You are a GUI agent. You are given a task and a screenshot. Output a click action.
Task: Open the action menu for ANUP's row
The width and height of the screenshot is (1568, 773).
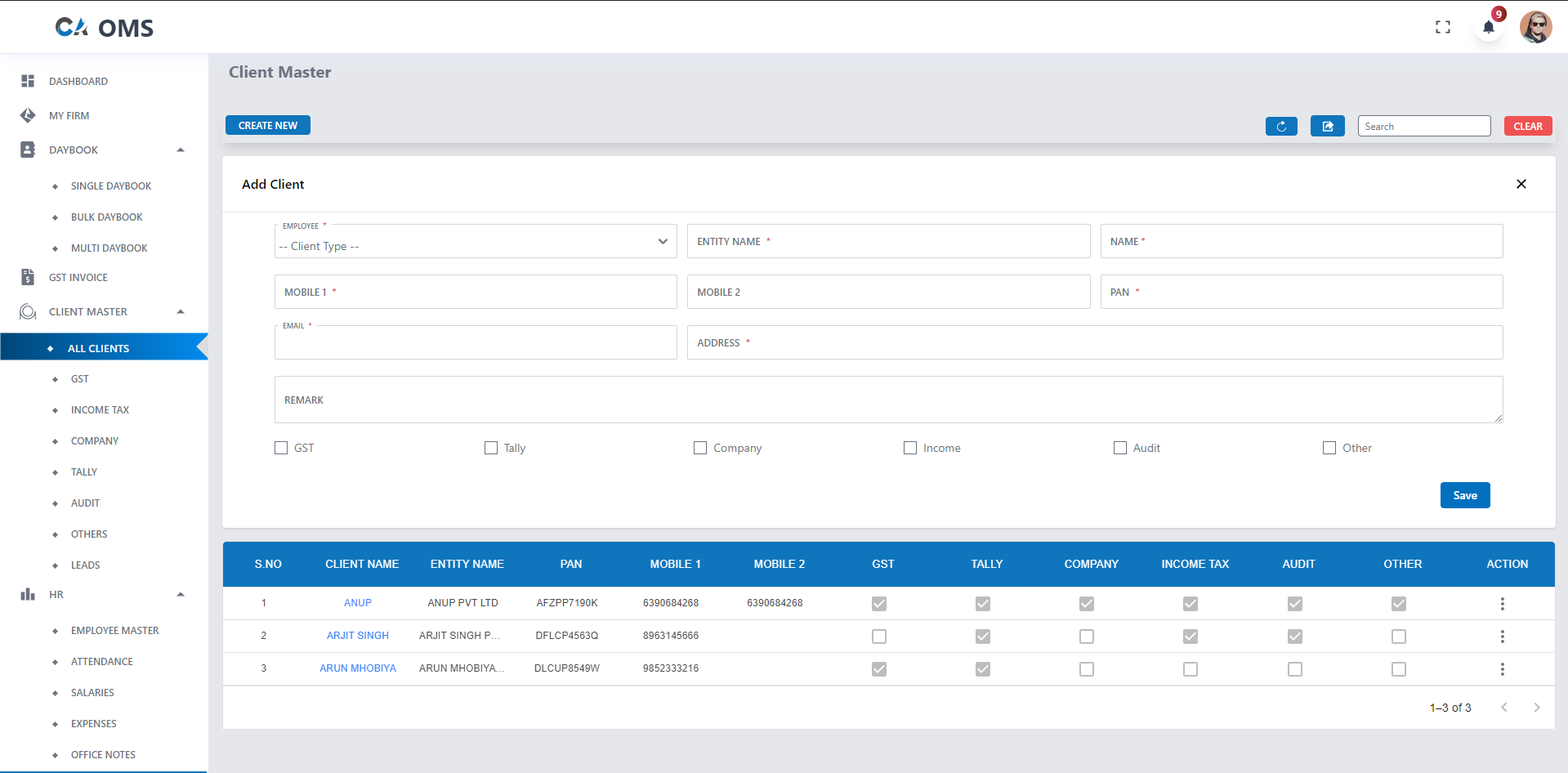[1503, 603]
